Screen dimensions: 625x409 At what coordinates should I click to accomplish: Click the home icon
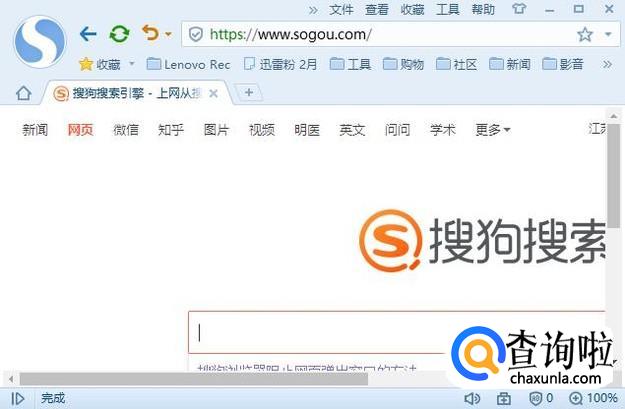(x=24, y=93)
